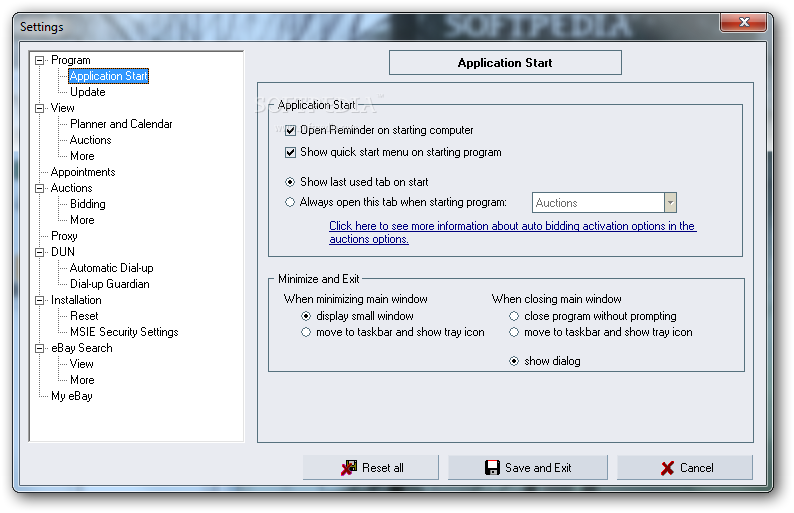Click the Reset all button

coord(371,467)
